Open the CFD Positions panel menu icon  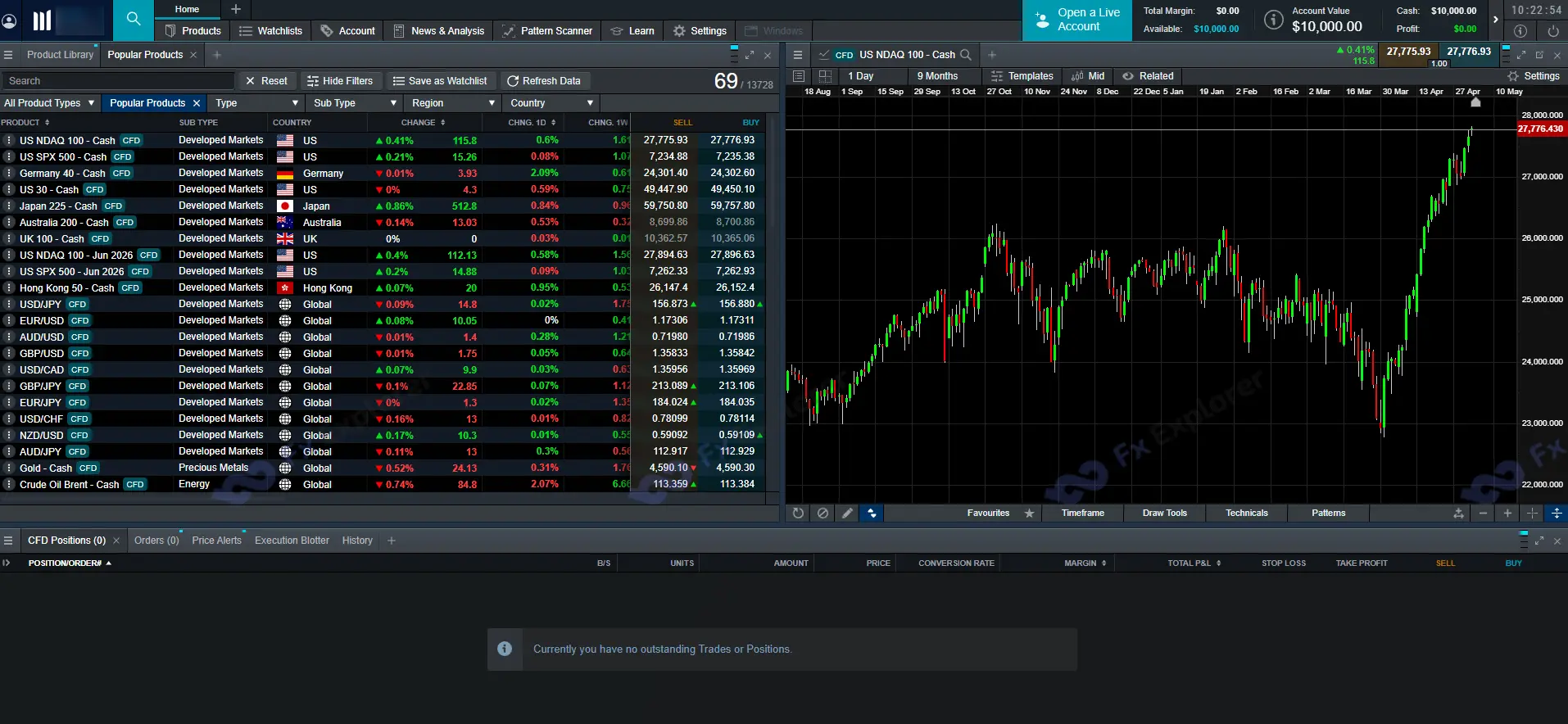[x=8, y=541]
